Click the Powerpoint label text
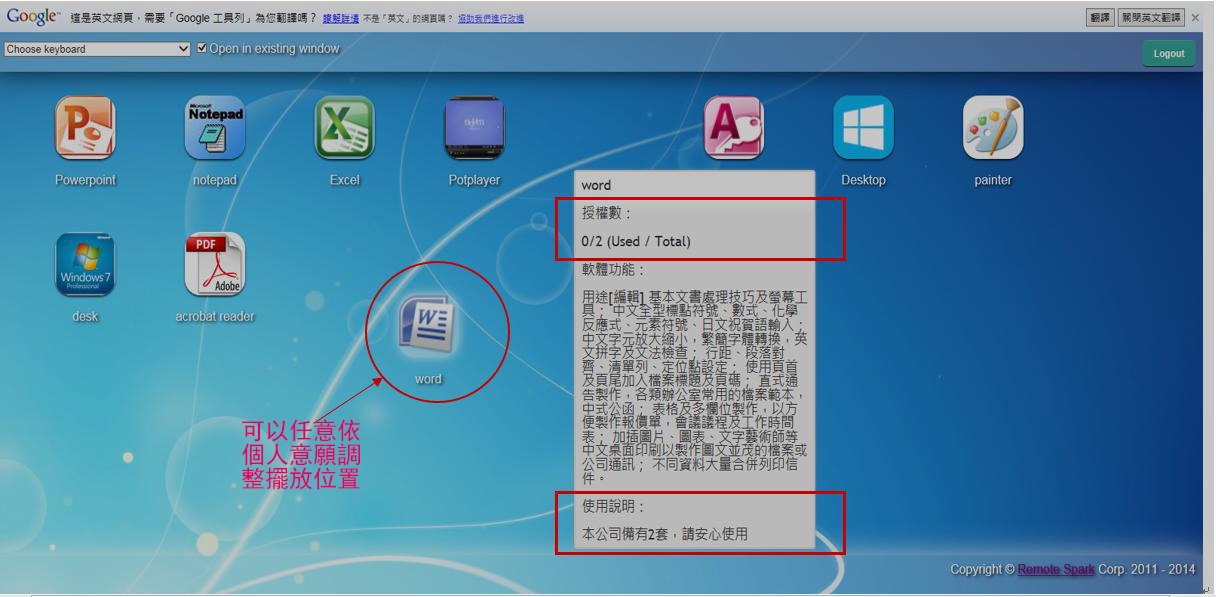The height and width of the screenshot is (597, 1216). [x=85, y=180]
